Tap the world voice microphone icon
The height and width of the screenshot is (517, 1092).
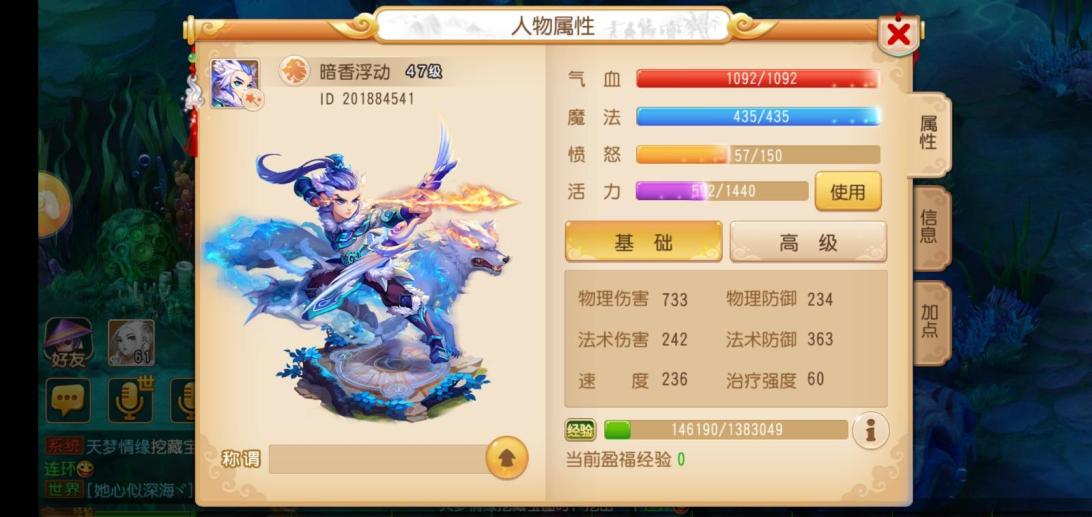click(x=130, y=399)
